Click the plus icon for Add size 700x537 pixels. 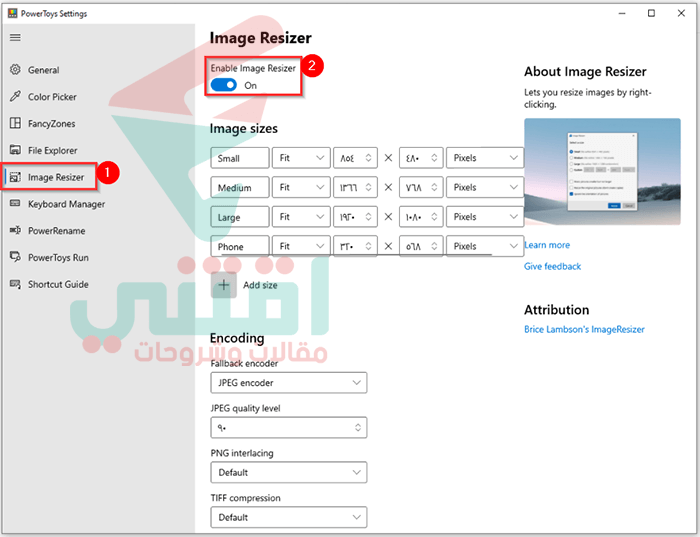(224, 285)
